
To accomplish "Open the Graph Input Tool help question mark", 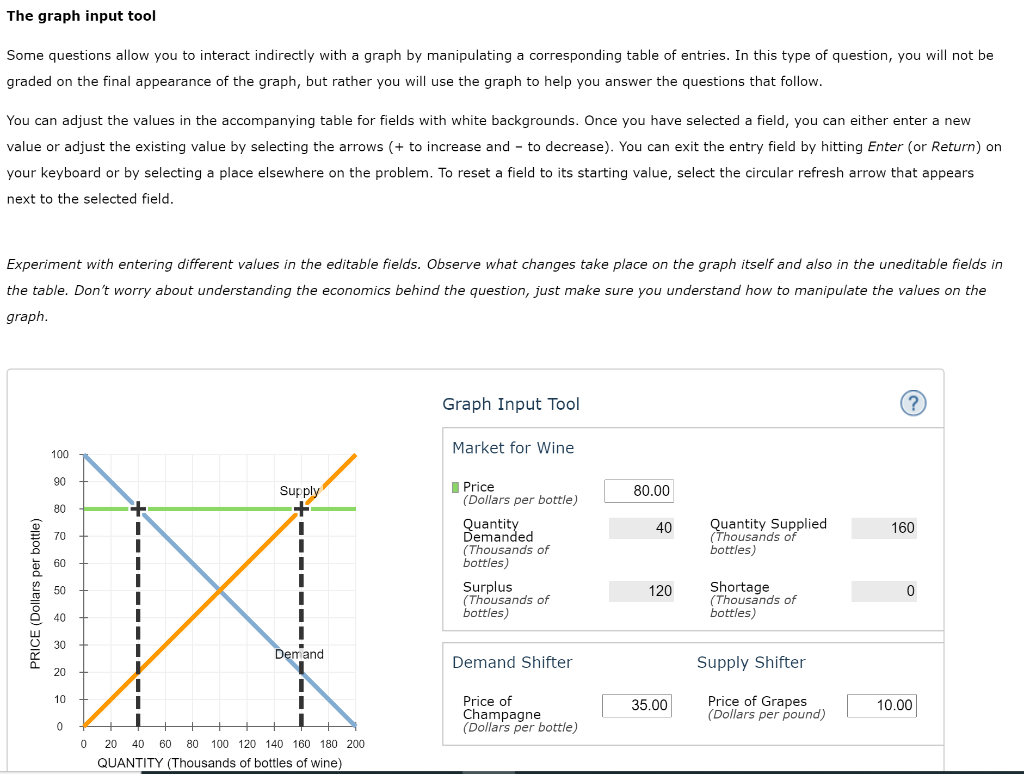I will pyautogui.click(x=912, y=404).
